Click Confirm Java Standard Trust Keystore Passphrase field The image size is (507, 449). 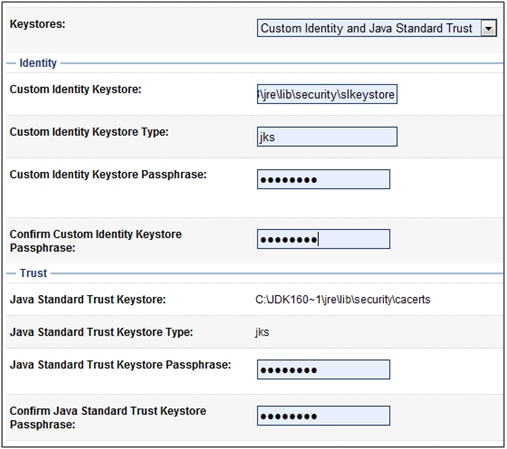tap(323, 416)
